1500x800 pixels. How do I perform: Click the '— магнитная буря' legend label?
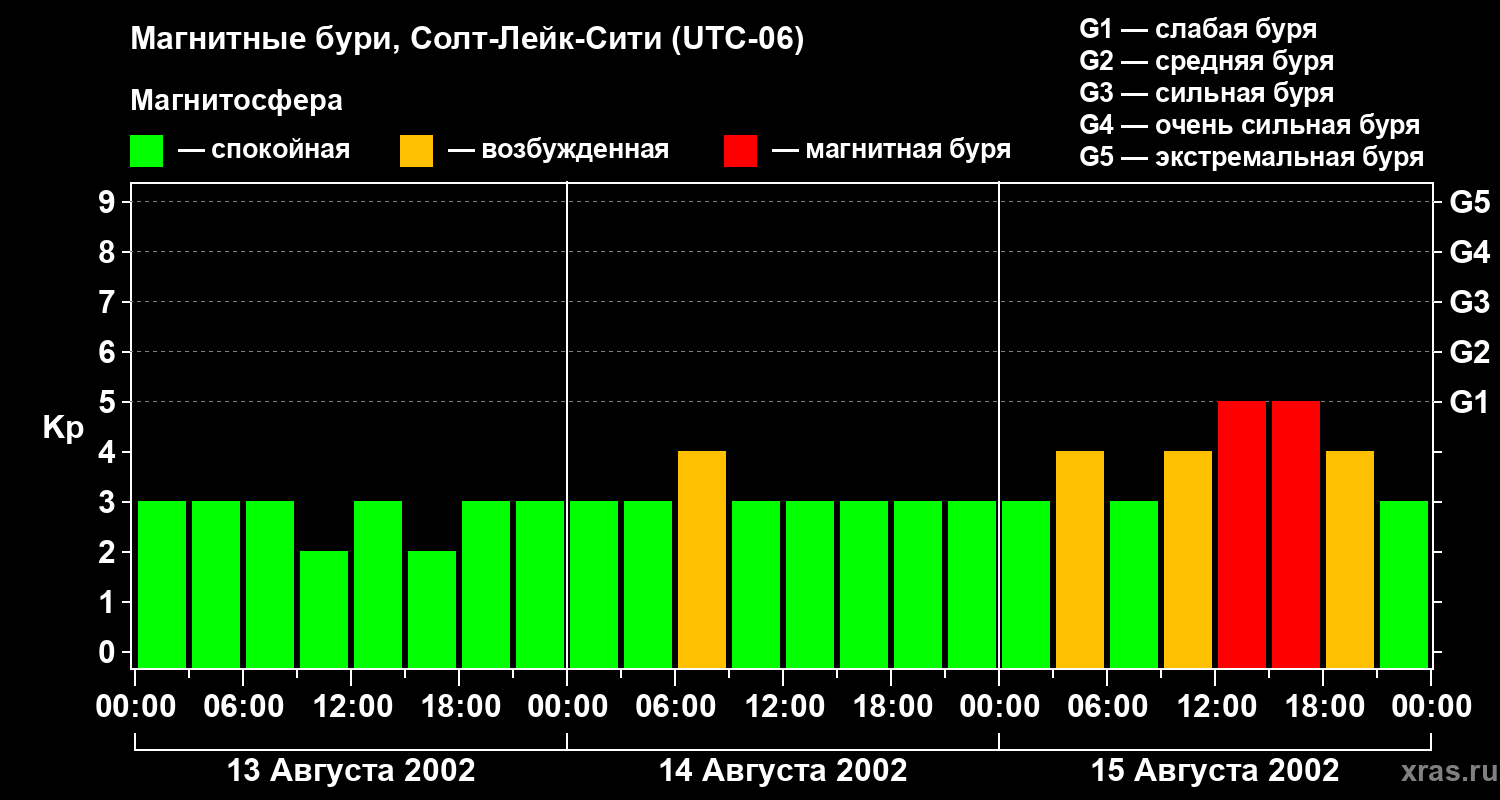click(891, 151)
